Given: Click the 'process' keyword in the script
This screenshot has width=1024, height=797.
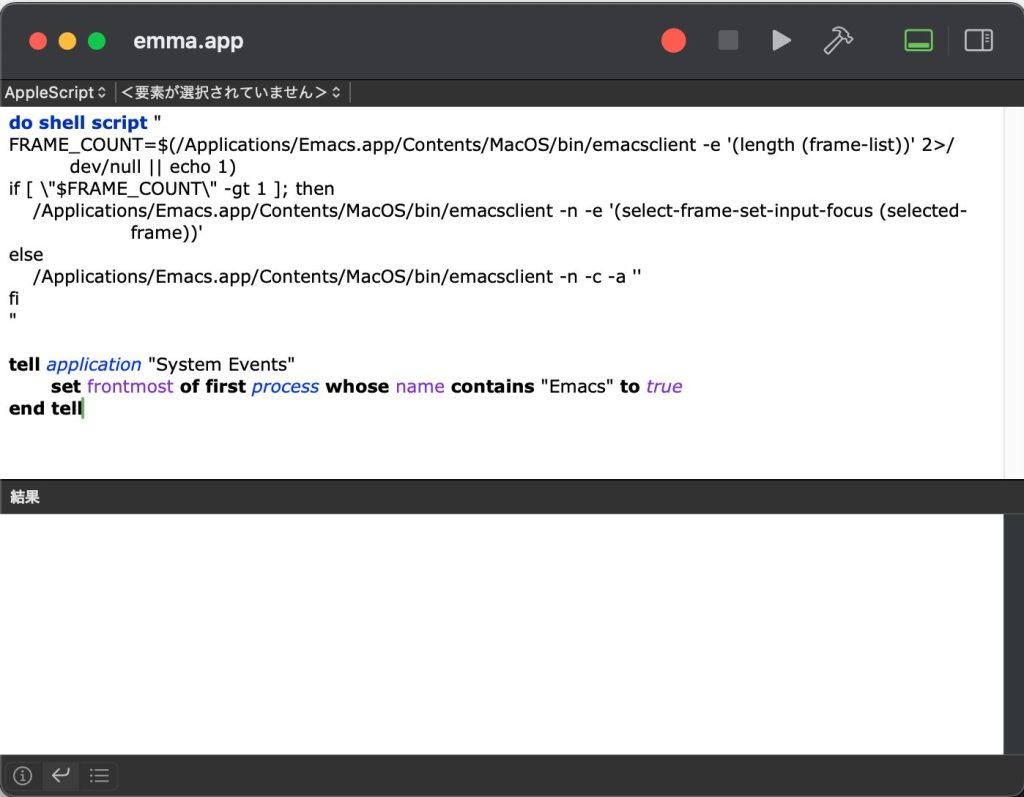Looking at the screenshot, I should click(x=285, y=387).
